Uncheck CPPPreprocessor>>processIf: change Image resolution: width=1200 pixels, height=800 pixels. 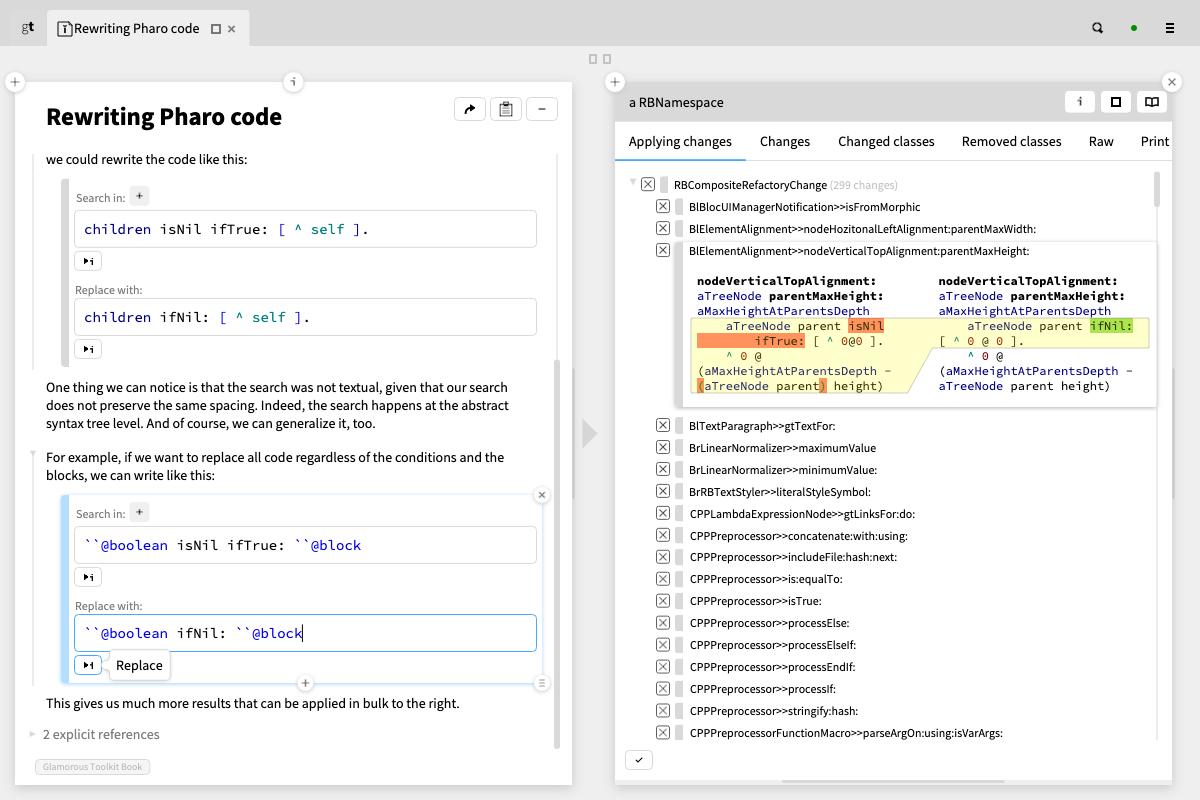[x=662, y=689]
